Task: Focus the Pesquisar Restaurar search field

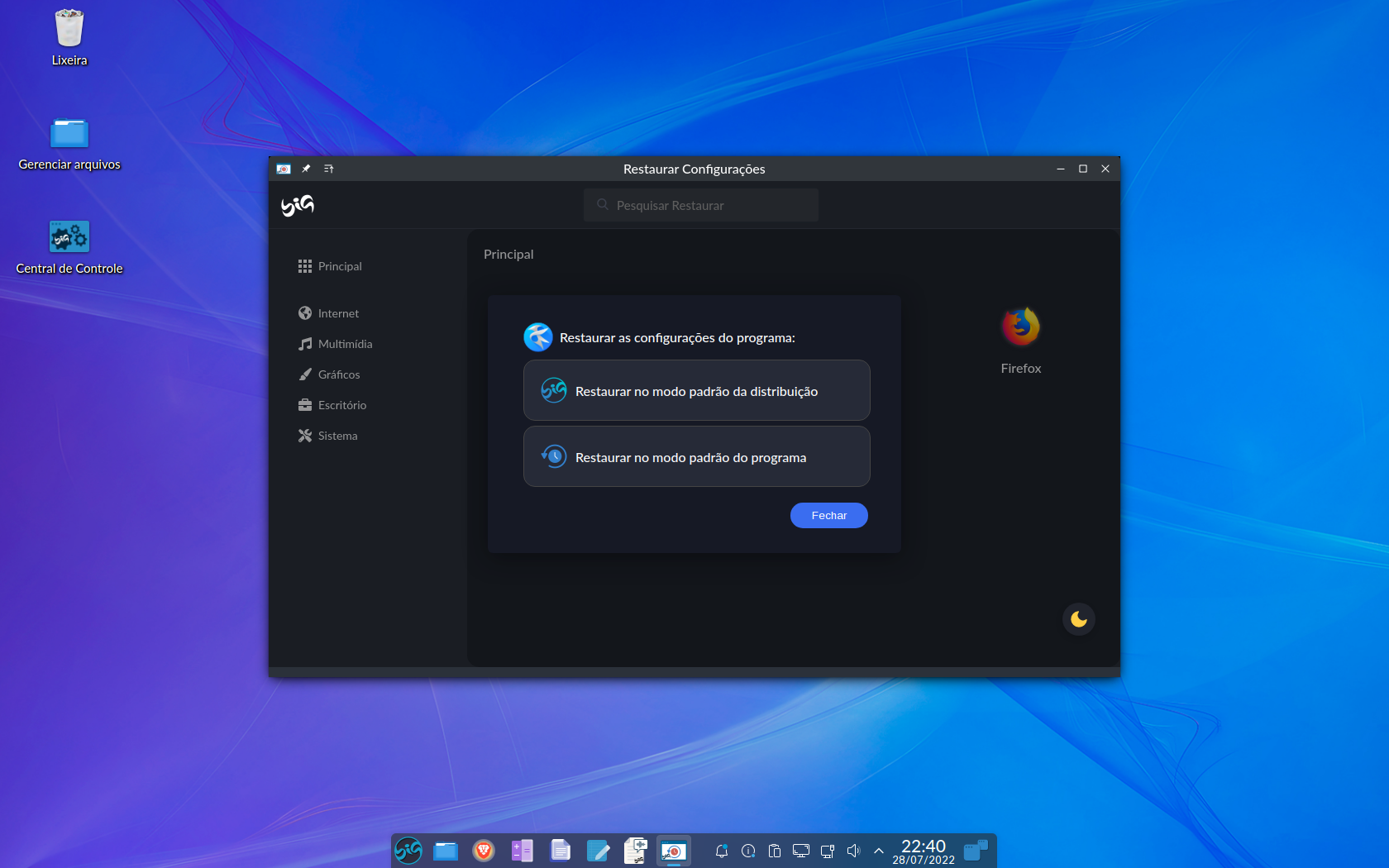Action: [701, 205]
